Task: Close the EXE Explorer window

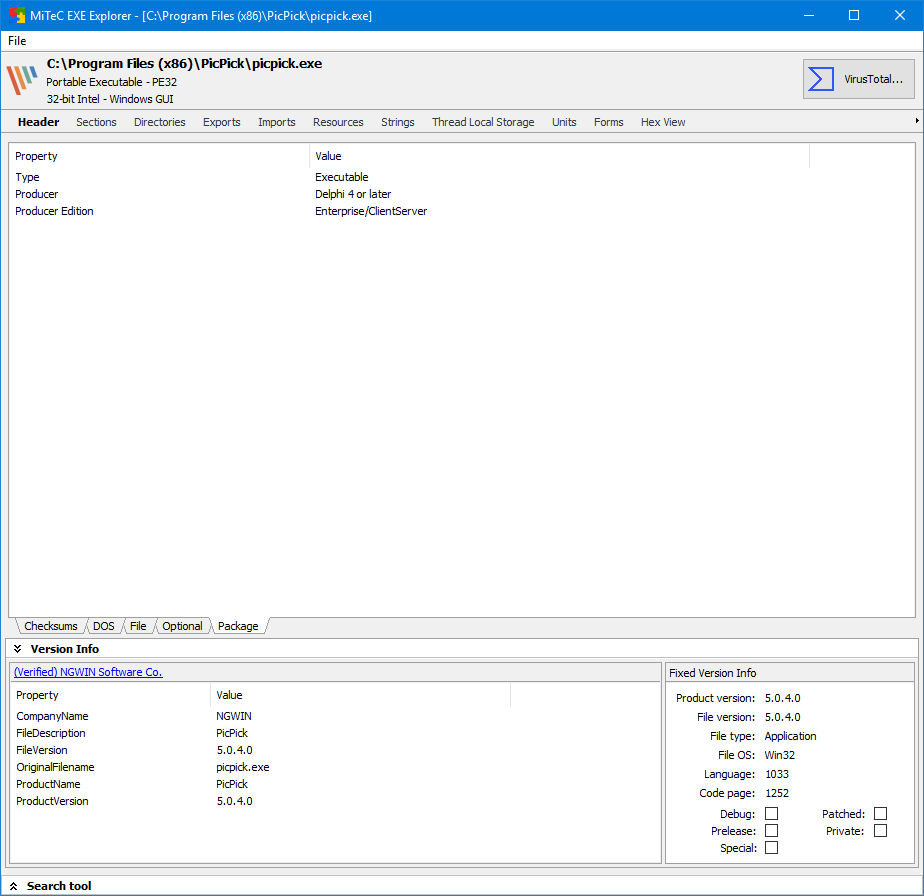Action: click(x=900, y=15)
